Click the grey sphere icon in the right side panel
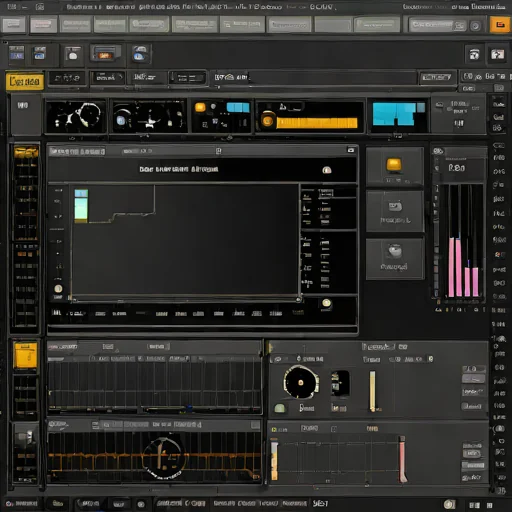Viewport: 512px width, 512px height. click(x=395, y=251)
